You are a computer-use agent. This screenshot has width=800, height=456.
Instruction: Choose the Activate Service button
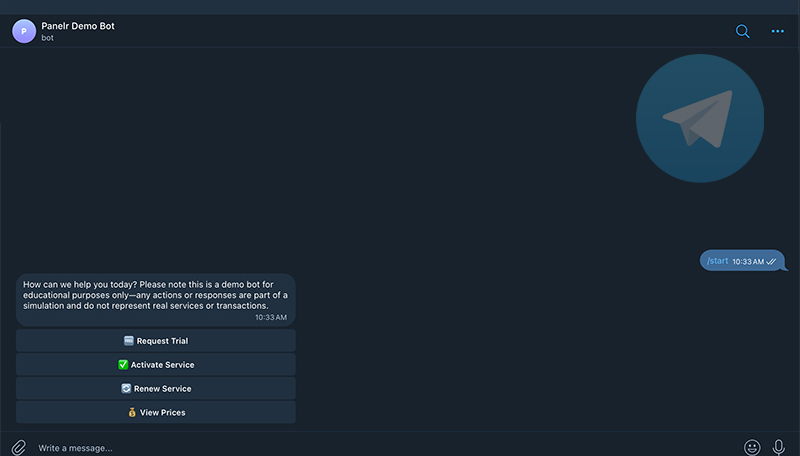(x=156, y=365)
